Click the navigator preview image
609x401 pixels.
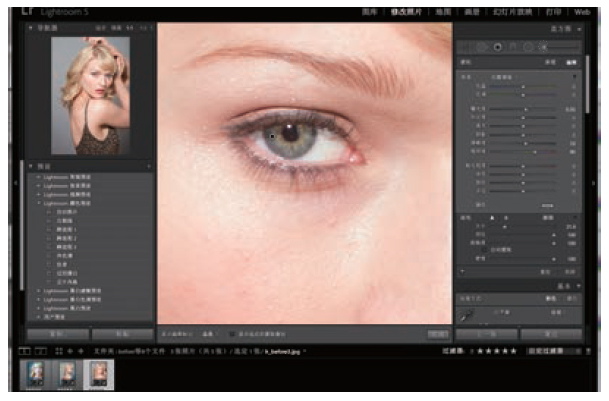coord(90,96)
